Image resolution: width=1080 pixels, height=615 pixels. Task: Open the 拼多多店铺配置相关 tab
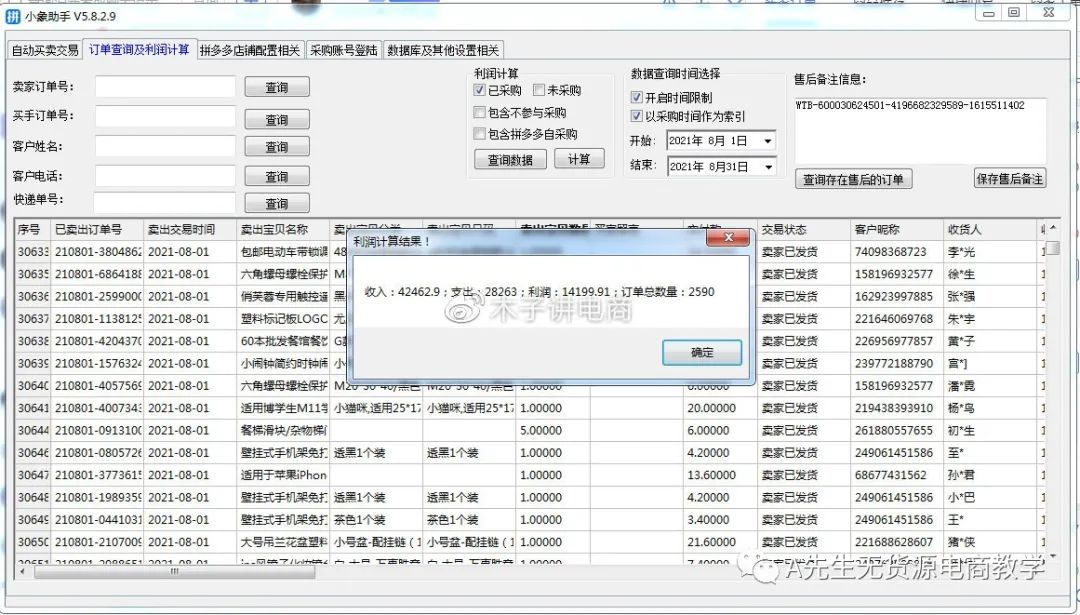click(250, 50)
